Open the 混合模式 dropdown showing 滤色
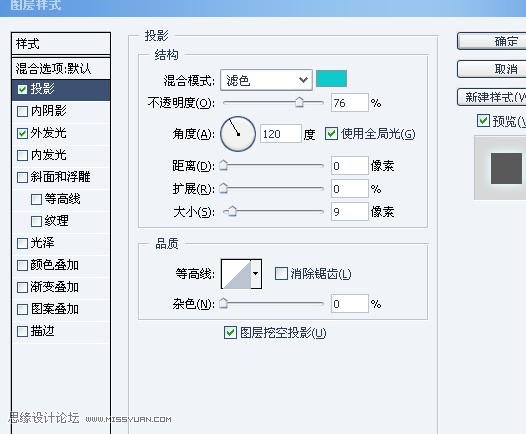The width and height of the screenshot is (526, 434). click(x=266, y=80)
